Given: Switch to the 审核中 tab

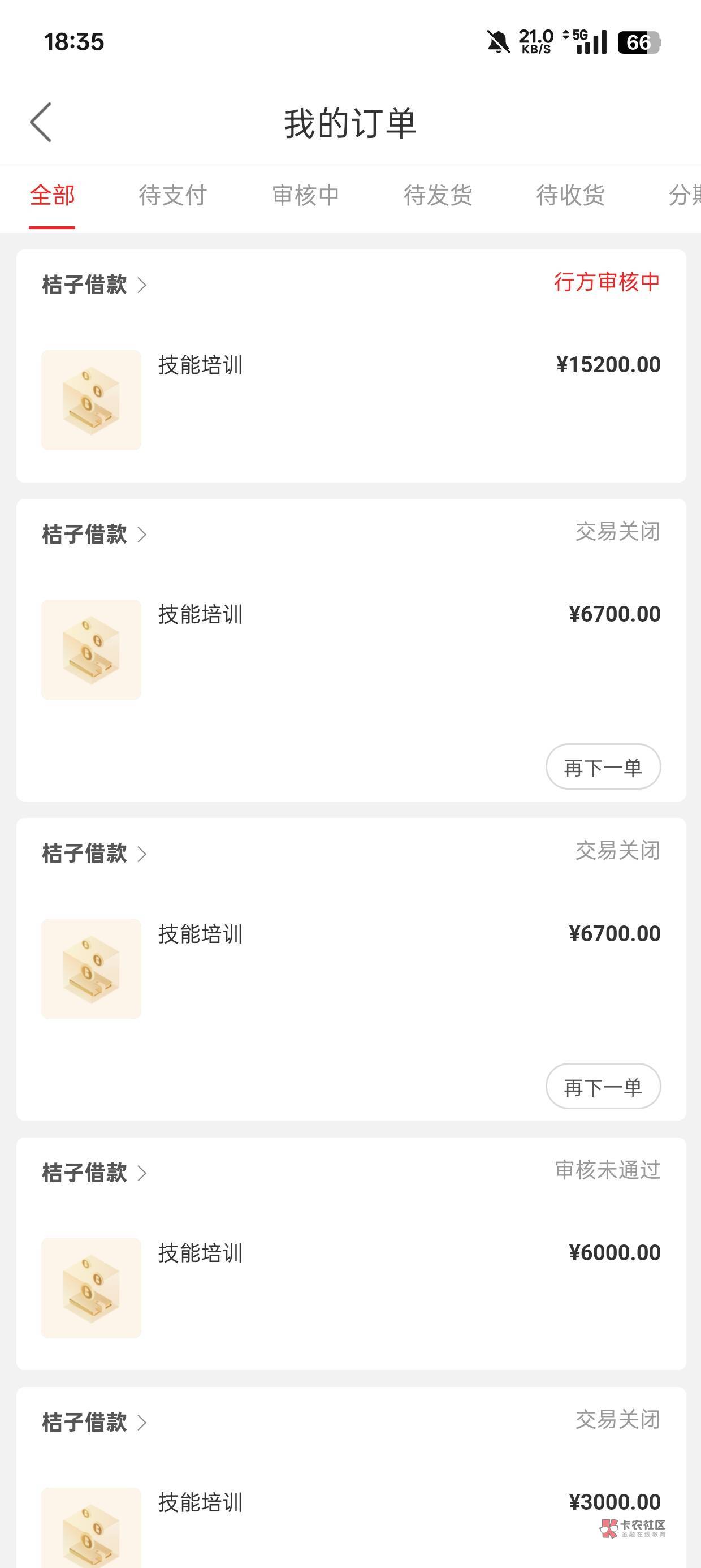Looking at the screenshot, I should tap(305, 195).
